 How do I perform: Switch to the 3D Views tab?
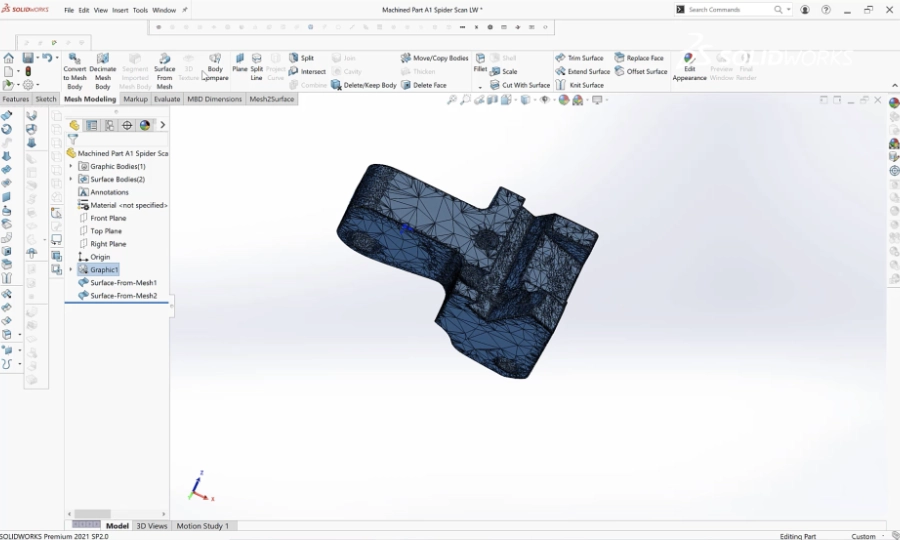(152, 526)
